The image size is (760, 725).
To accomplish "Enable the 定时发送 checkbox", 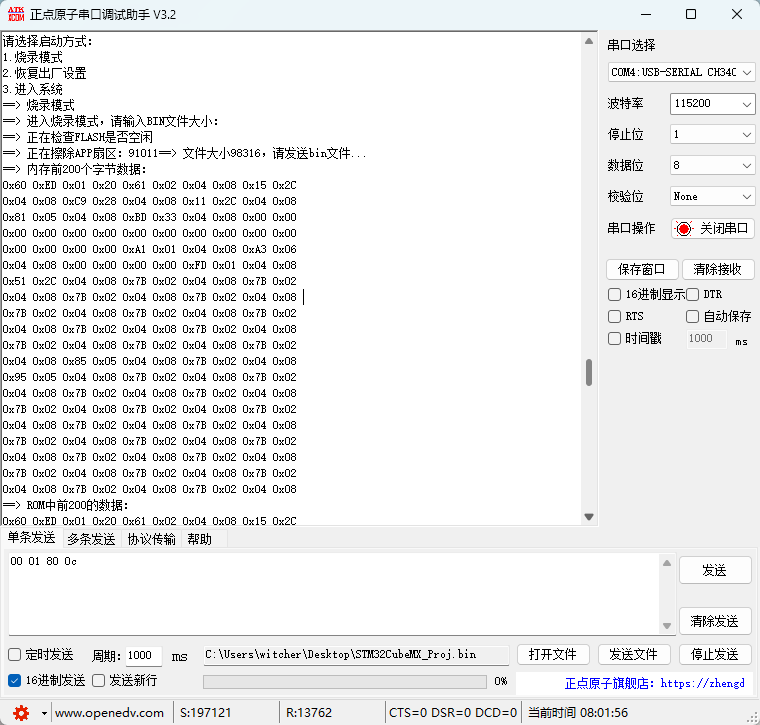I will [x=15, y=655].
